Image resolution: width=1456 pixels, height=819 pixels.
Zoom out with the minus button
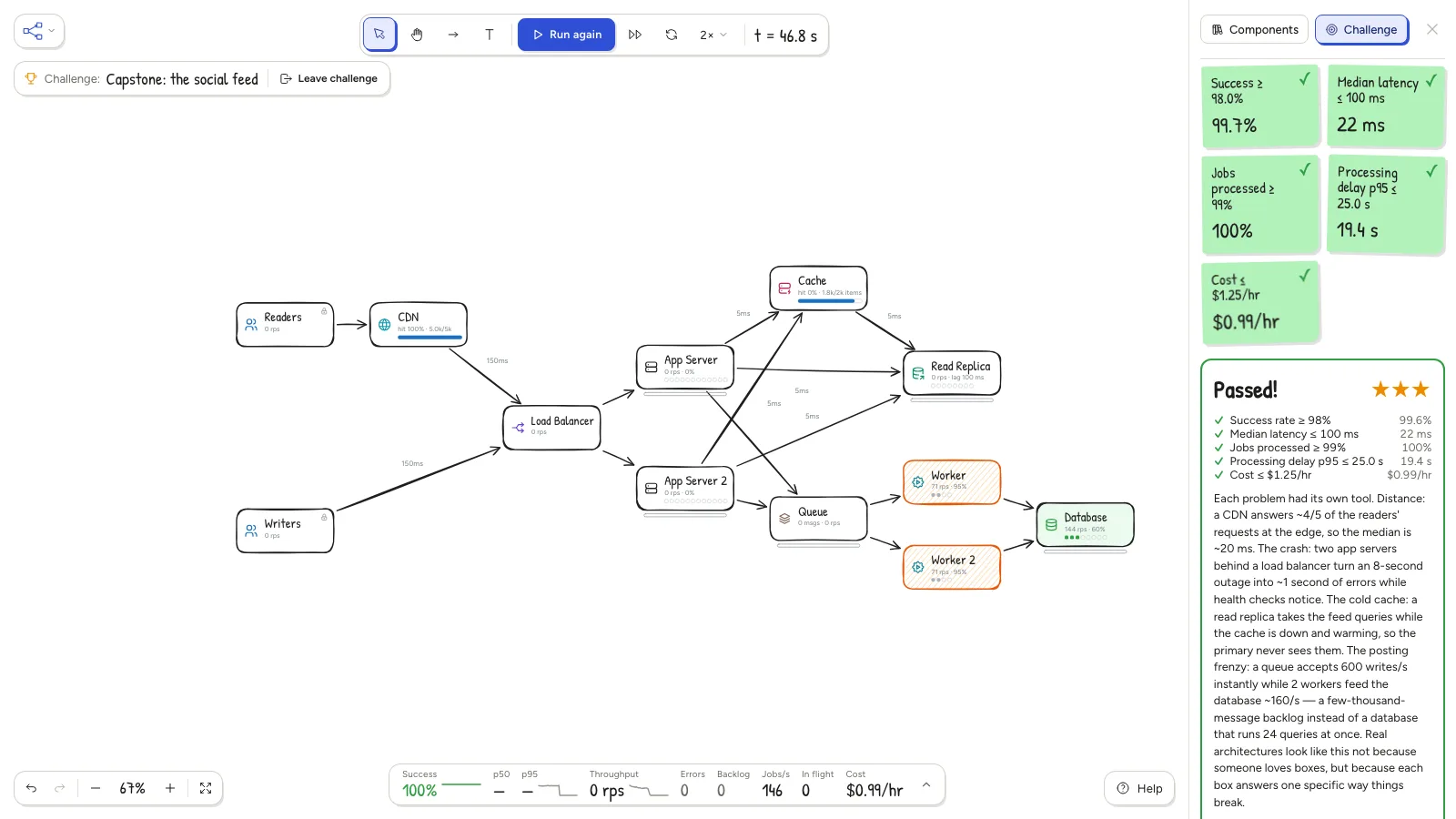tap(96, 788)
